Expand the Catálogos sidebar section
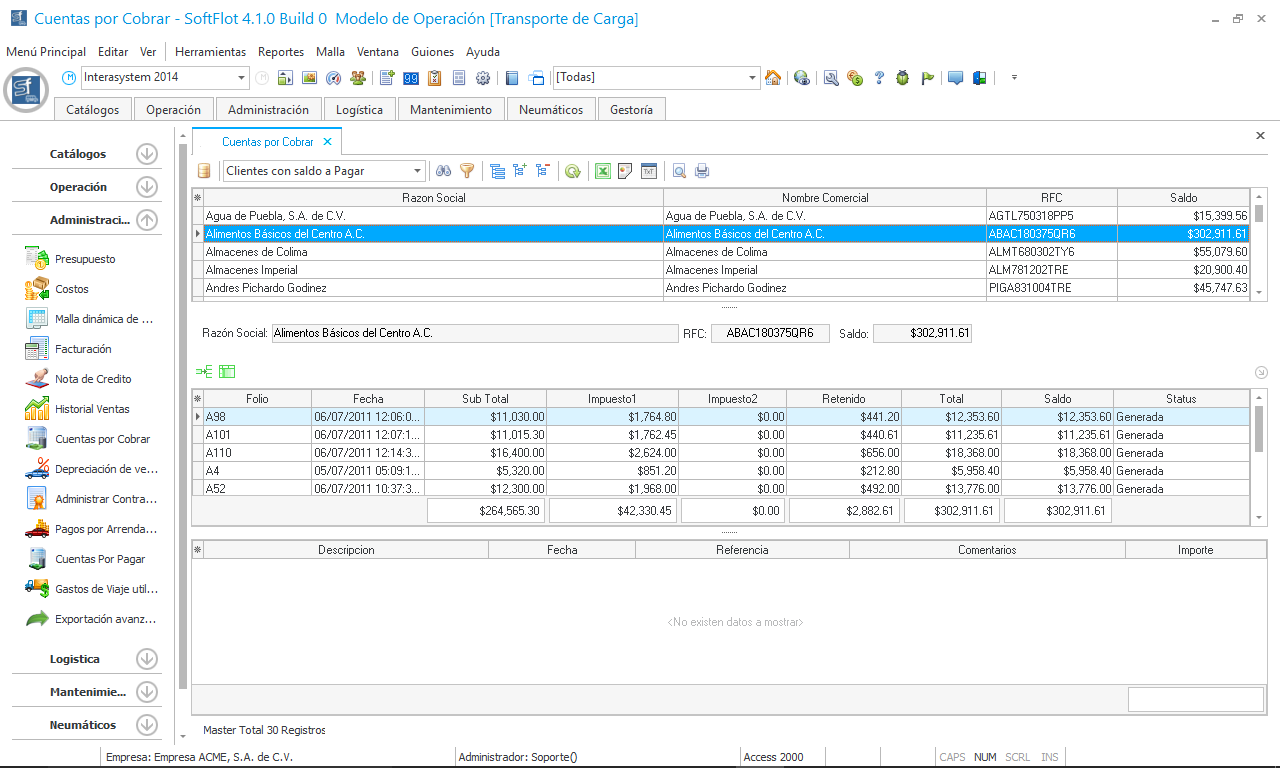 147,154
